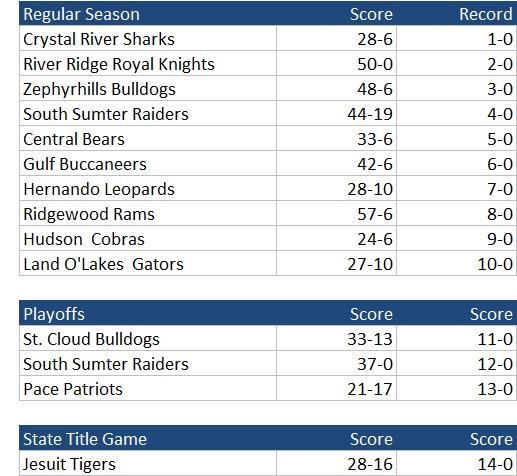This screenshot has height=476, width=517.
Task: Click the Central Bears cell
Action: pos(148,138)
